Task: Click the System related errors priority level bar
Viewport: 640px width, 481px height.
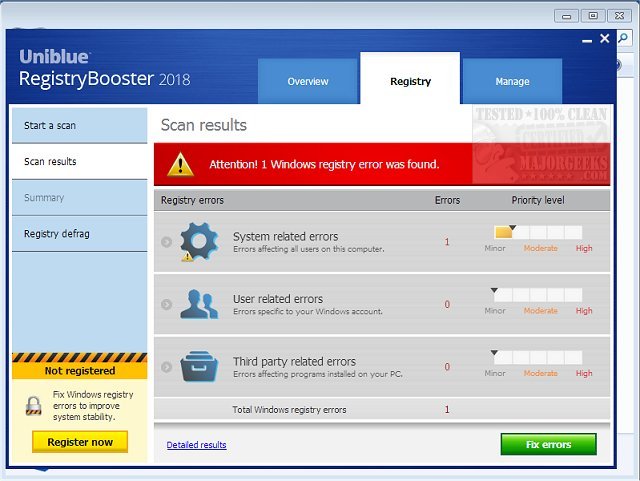Action: tap(538, 232)
